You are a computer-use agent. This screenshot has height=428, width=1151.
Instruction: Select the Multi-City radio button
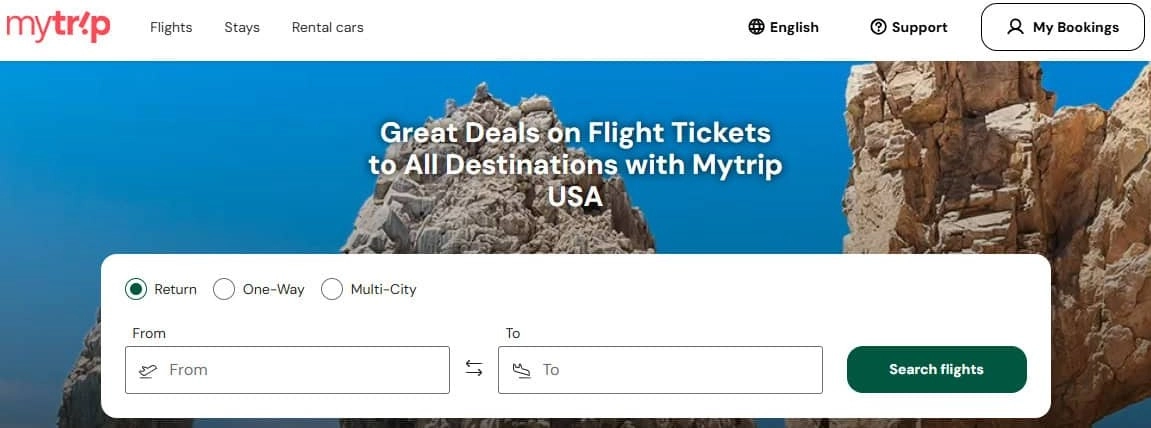(332, 289)
